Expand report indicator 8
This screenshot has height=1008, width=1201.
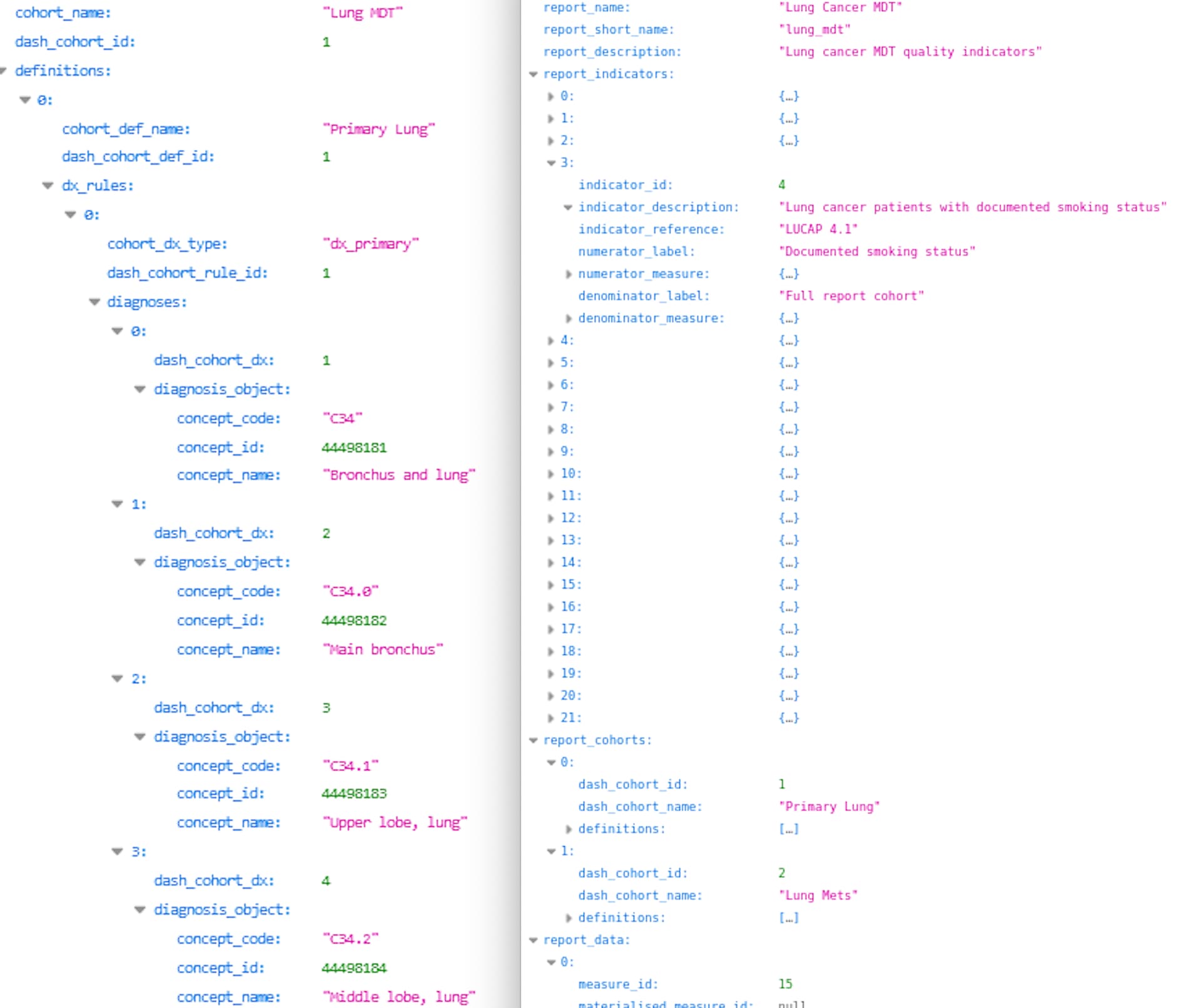550,429
